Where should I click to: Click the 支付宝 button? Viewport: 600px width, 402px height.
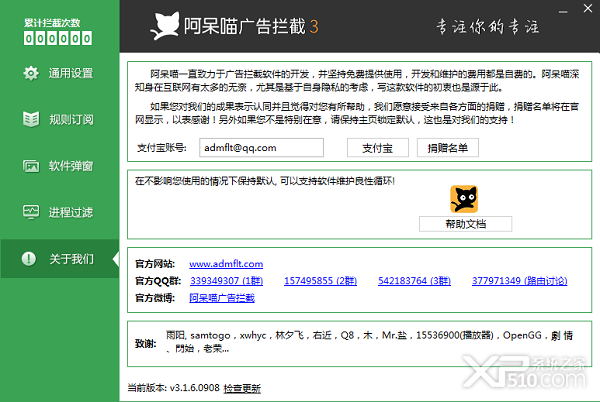[x=378, y=148]
